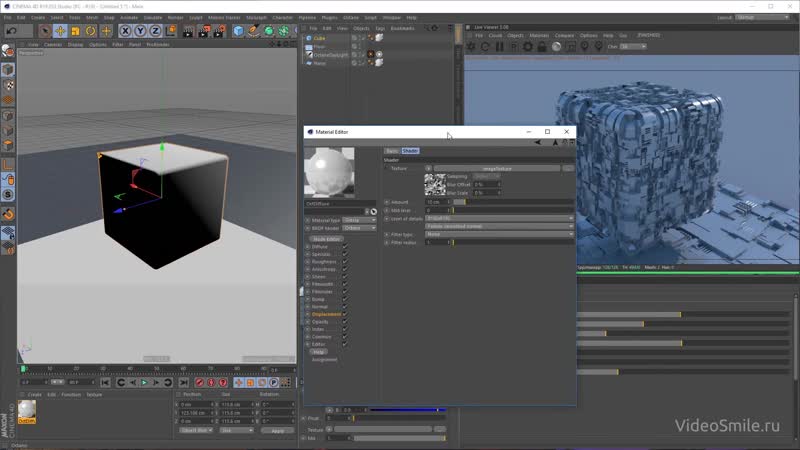
Task: Lock the X axis in the toolbar
Action: pos(125,31)
